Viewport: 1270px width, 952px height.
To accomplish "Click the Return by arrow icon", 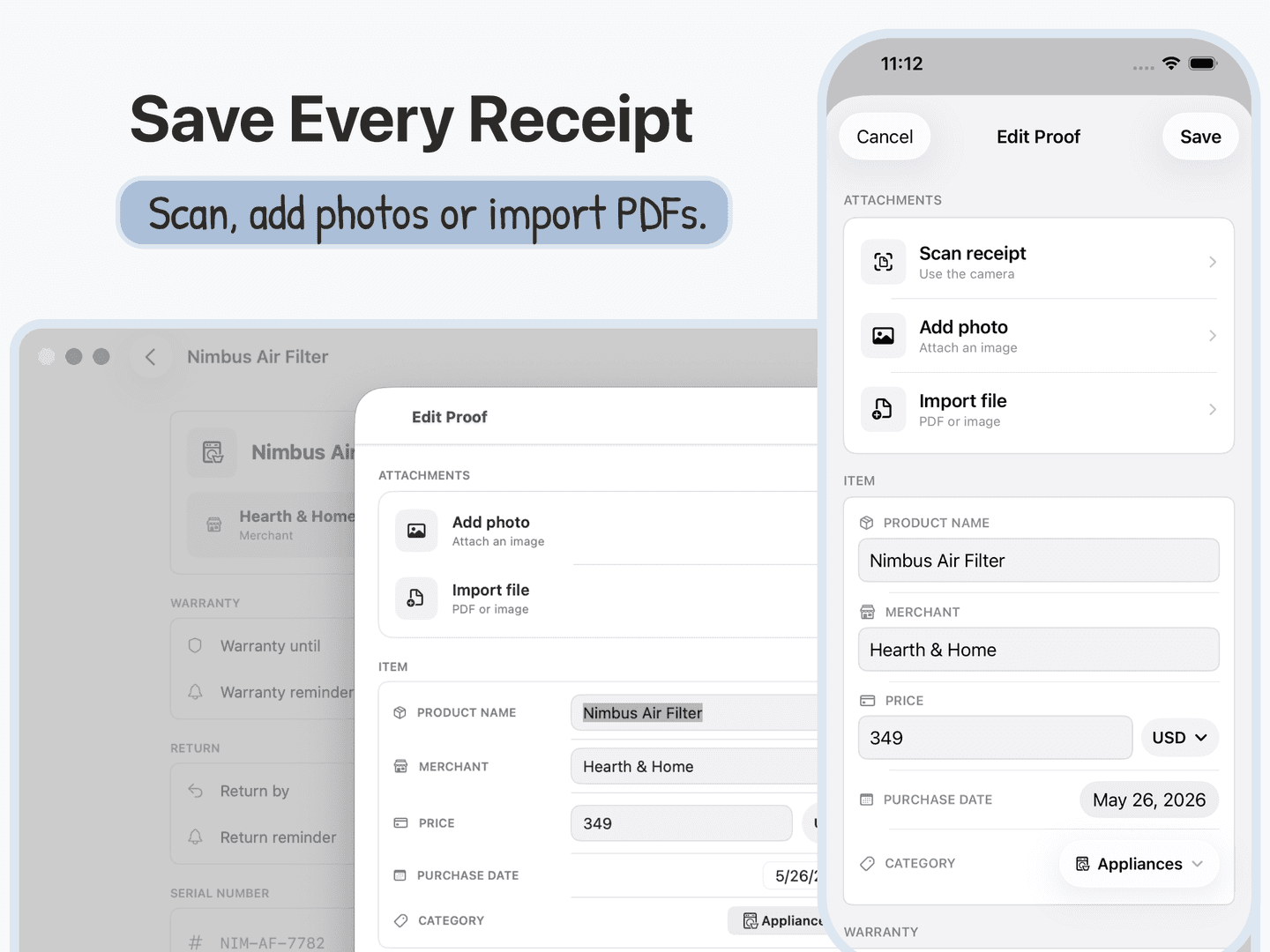I will click(195, 791).
